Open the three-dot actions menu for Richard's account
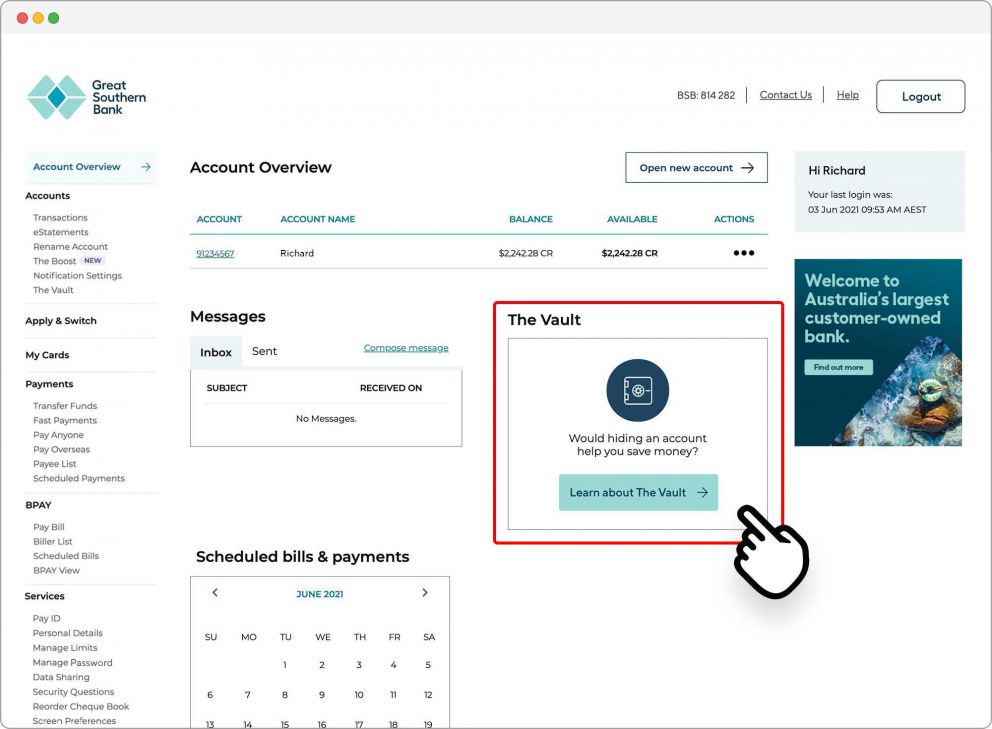The image size is (992, 729). (743, 253)
